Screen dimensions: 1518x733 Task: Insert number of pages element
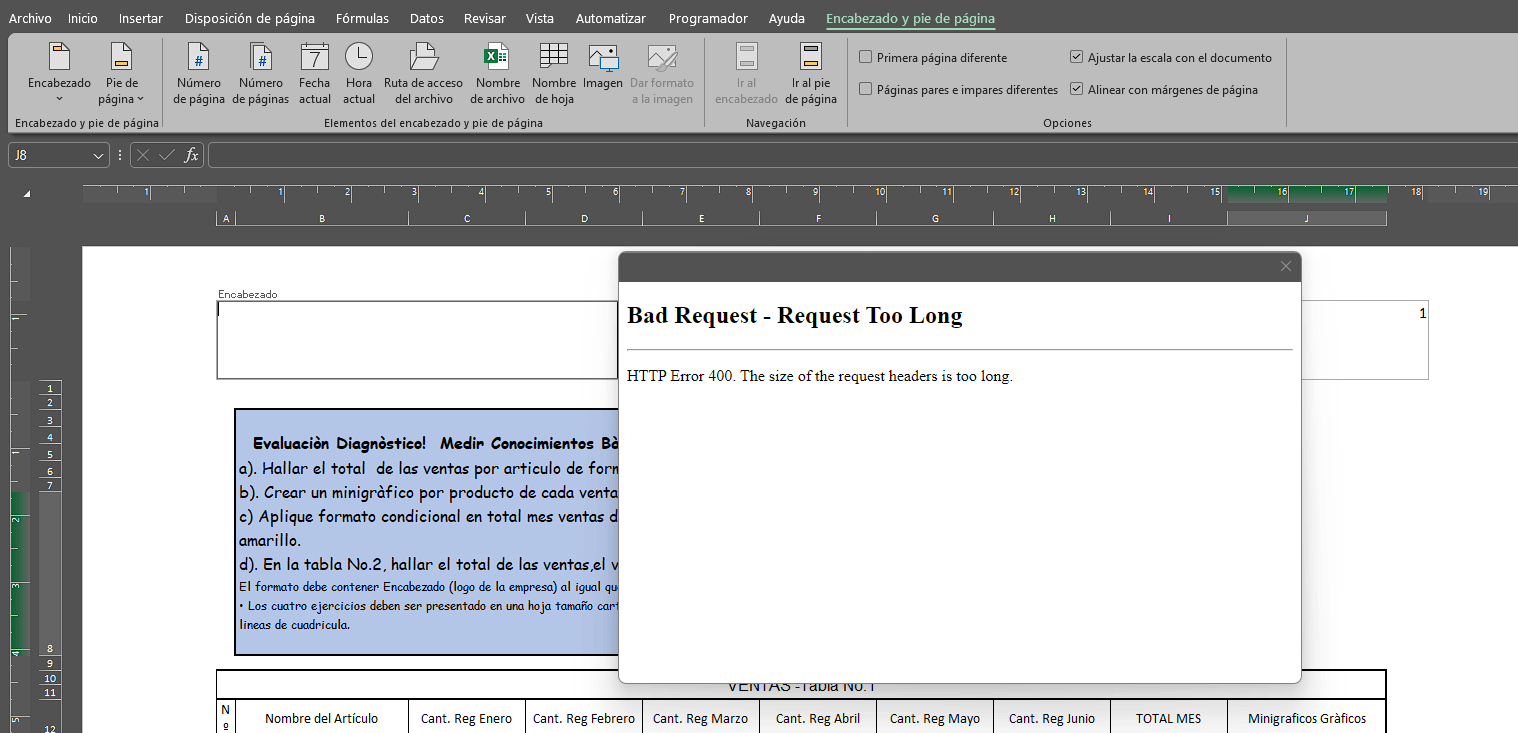click(260, 73)
